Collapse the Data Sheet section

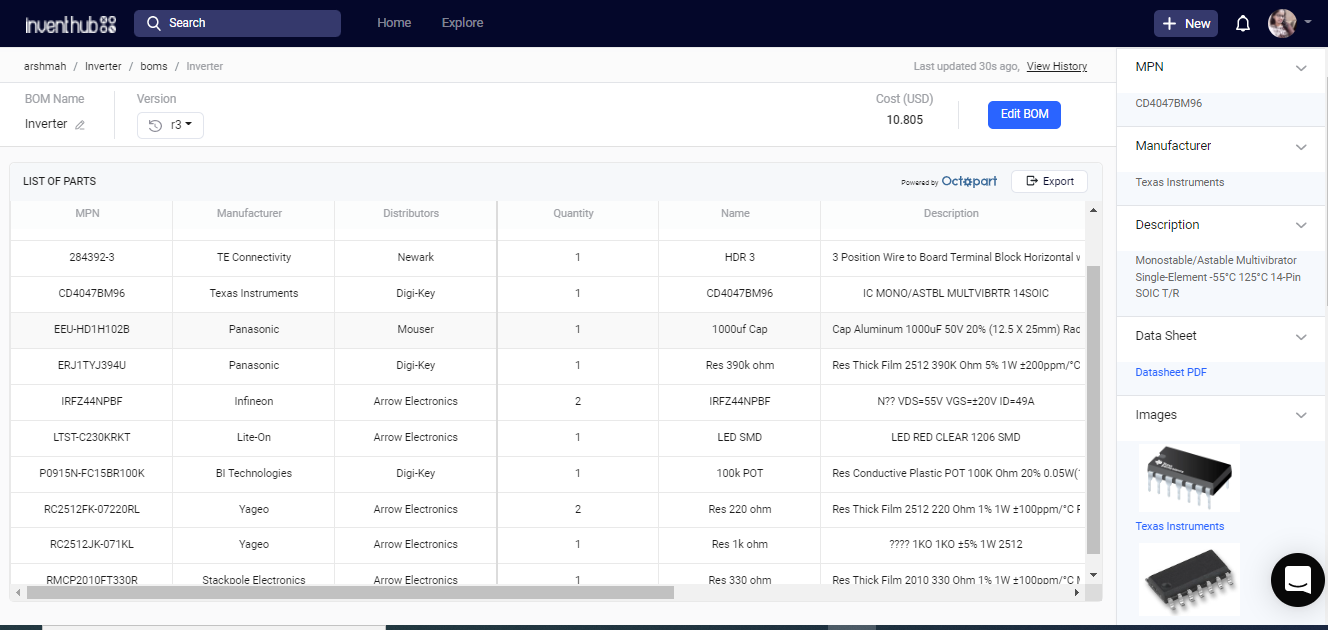click(1301, 337)
